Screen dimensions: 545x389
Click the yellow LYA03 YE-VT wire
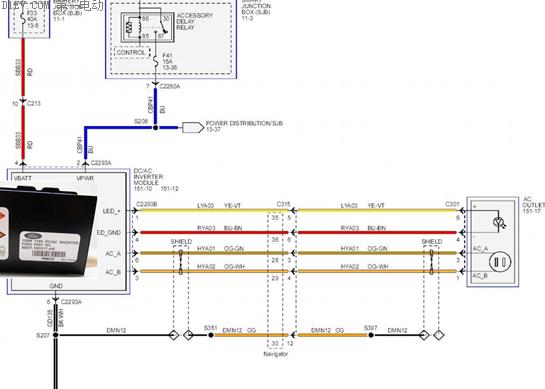click(213, 210)
